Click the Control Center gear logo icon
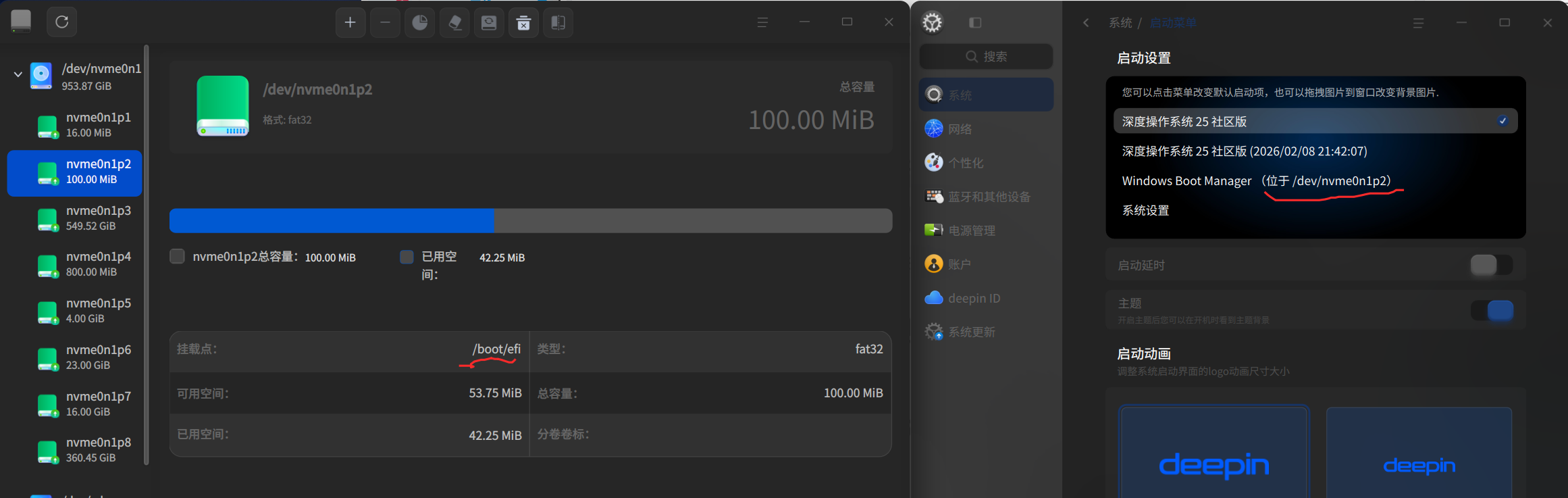 933,22
